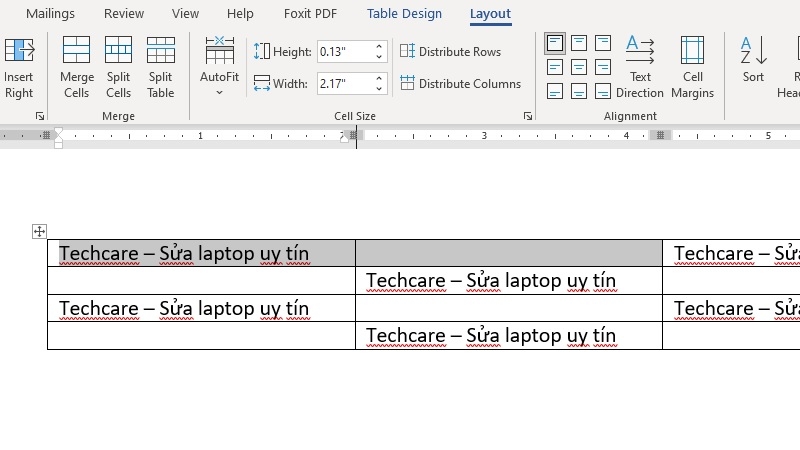
Task: Select Align Center
Action: pos(579,67)
